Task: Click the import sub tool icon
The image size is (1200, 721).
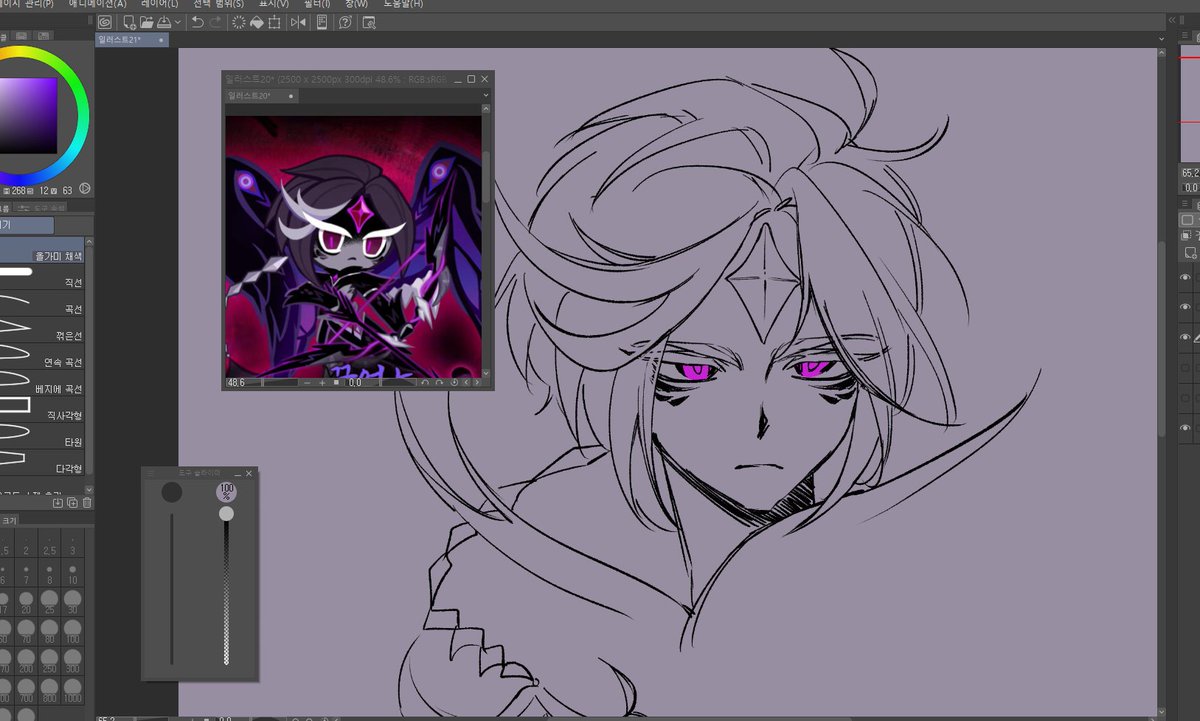Action: tap(58, 503)
